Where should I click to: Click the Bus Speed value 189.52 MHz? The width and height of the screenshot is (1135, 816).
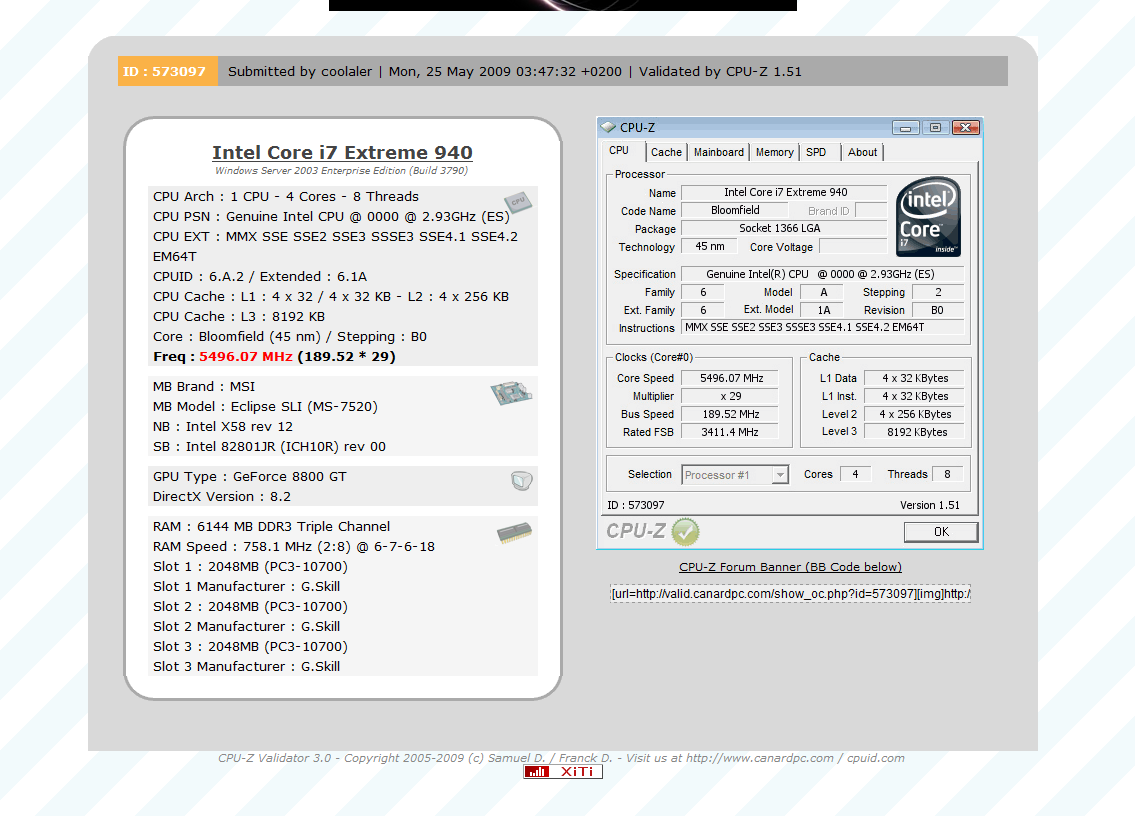[731, 414]
